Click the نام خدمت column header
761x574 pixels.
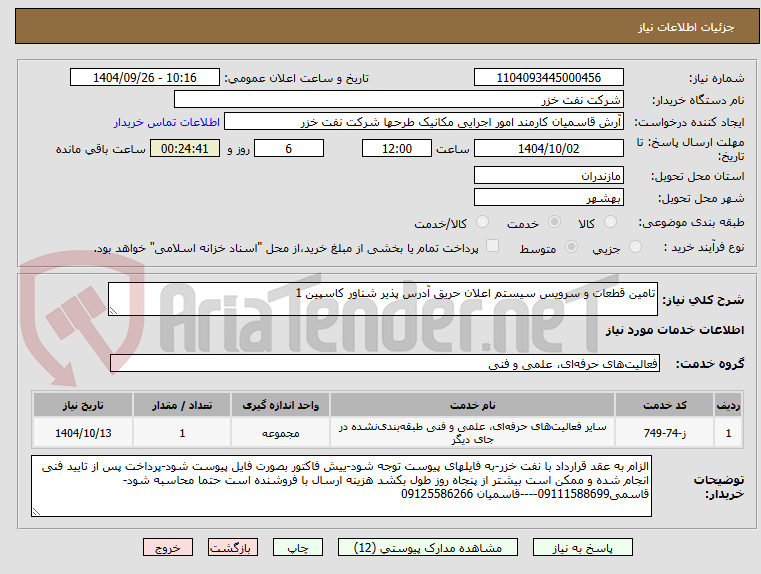click(472, 405)
